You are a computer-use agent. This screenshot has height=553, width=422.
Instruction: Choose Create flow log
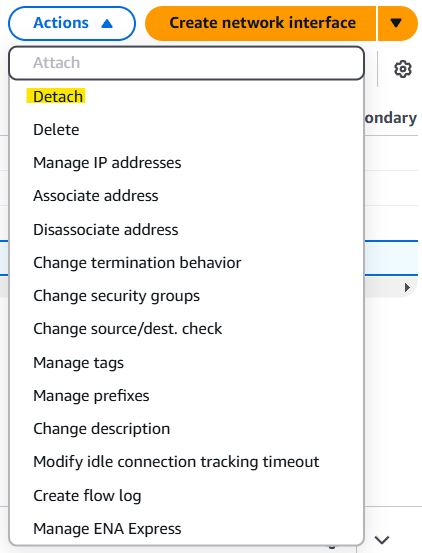186,496
